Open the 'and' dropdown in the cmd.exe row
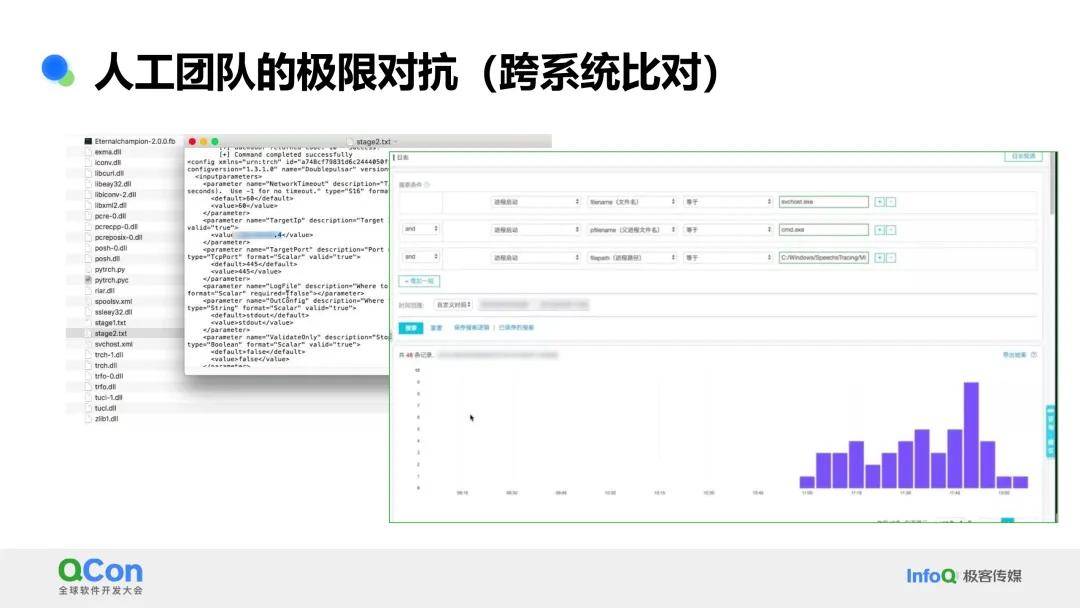The height and width of the screenshot is (608, 1080). click(x=421, y=229)
